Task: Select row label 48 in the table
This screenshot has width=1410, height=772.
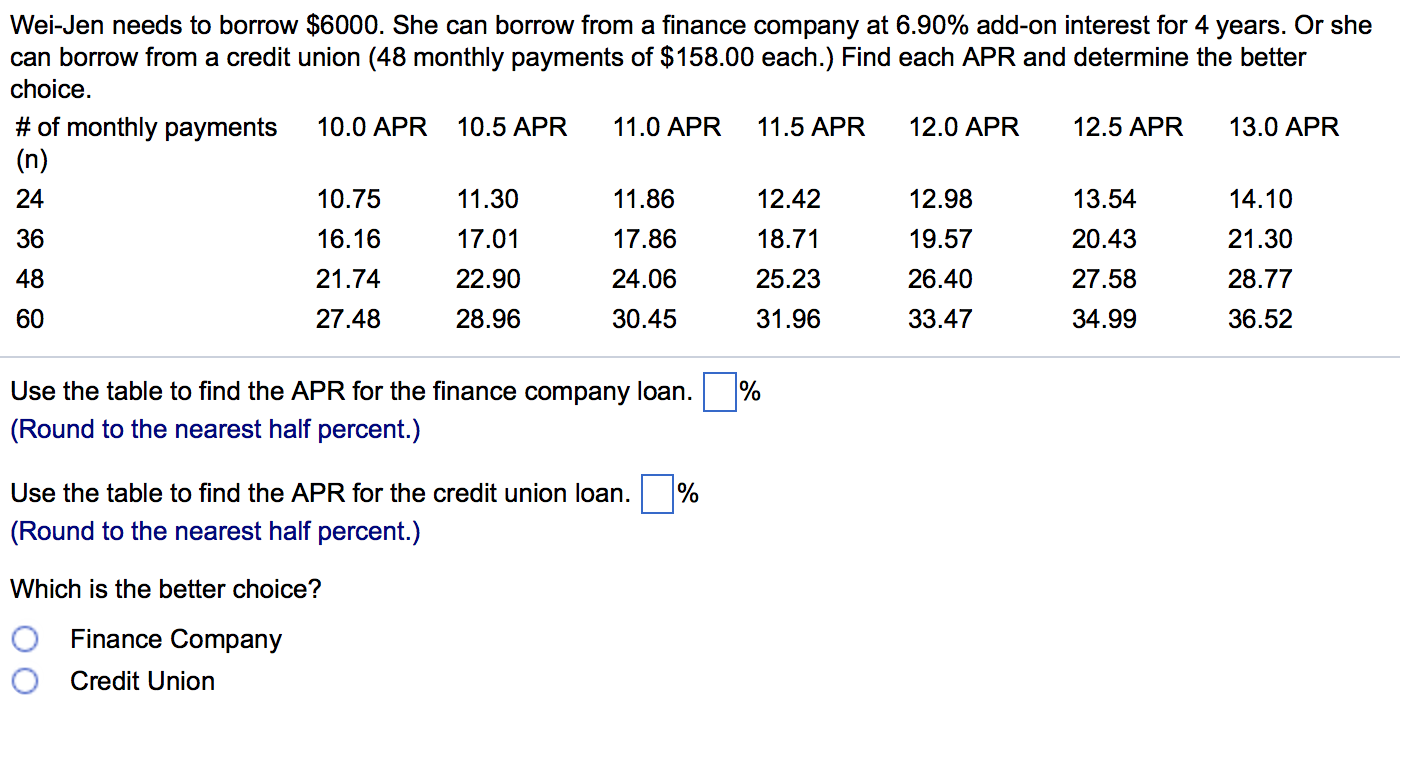Action: click(30, 278)
